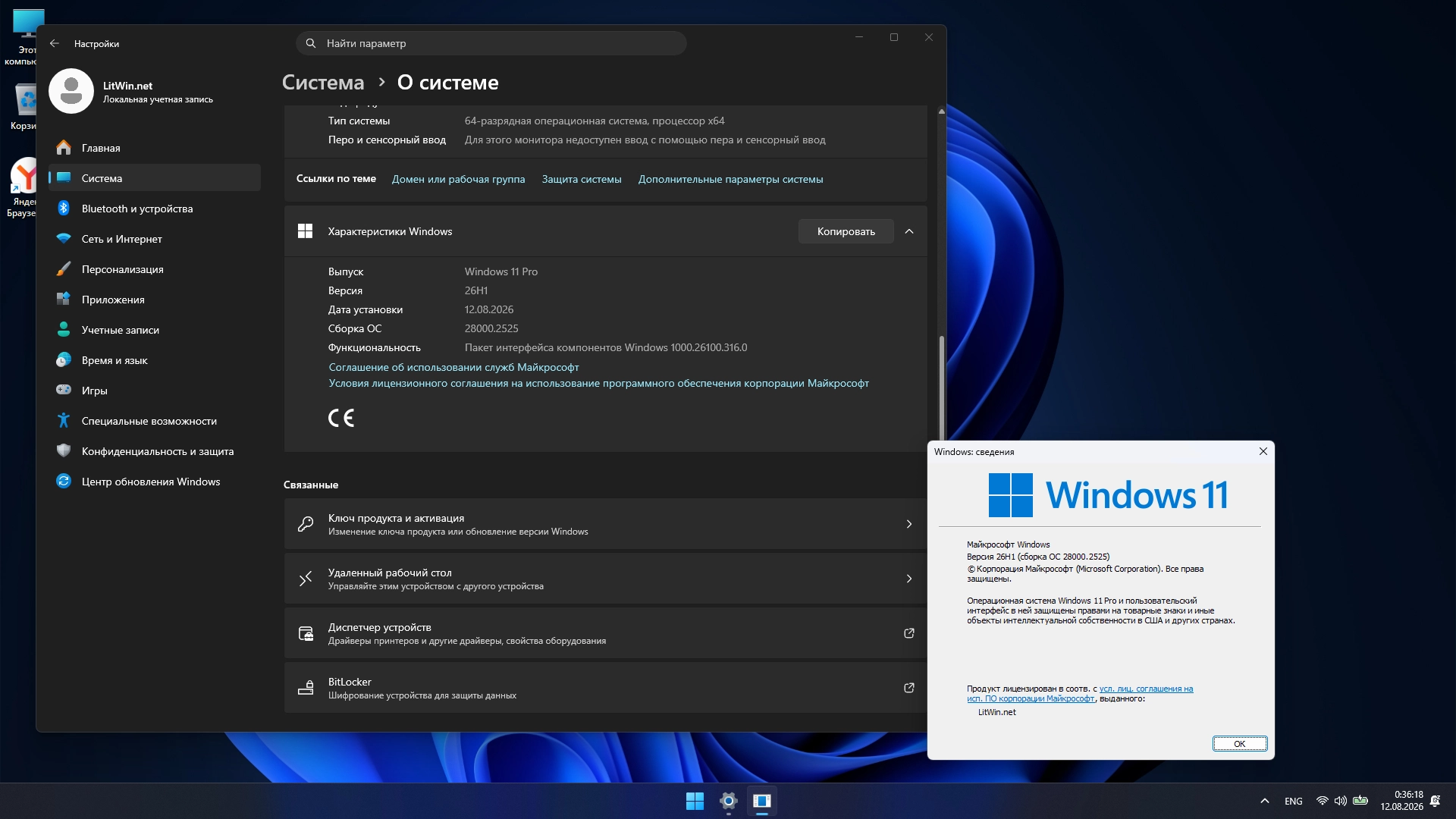
Task: Expand Ключ продукта и активация with its chevron
Action: pyautogui.click(x=909, y=524)
